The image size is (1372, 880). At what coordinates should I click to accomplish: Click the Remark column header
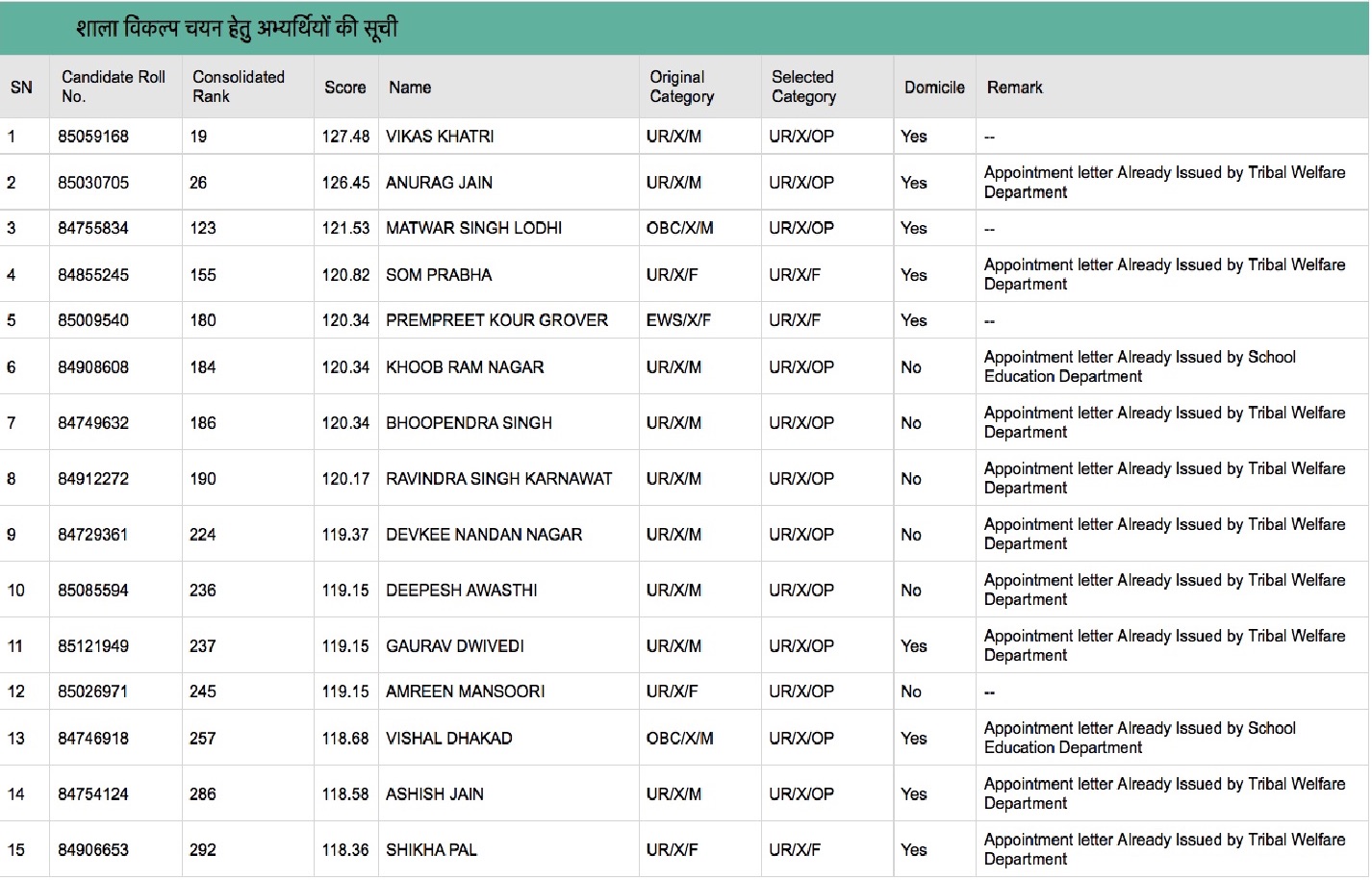[1014, 88]
